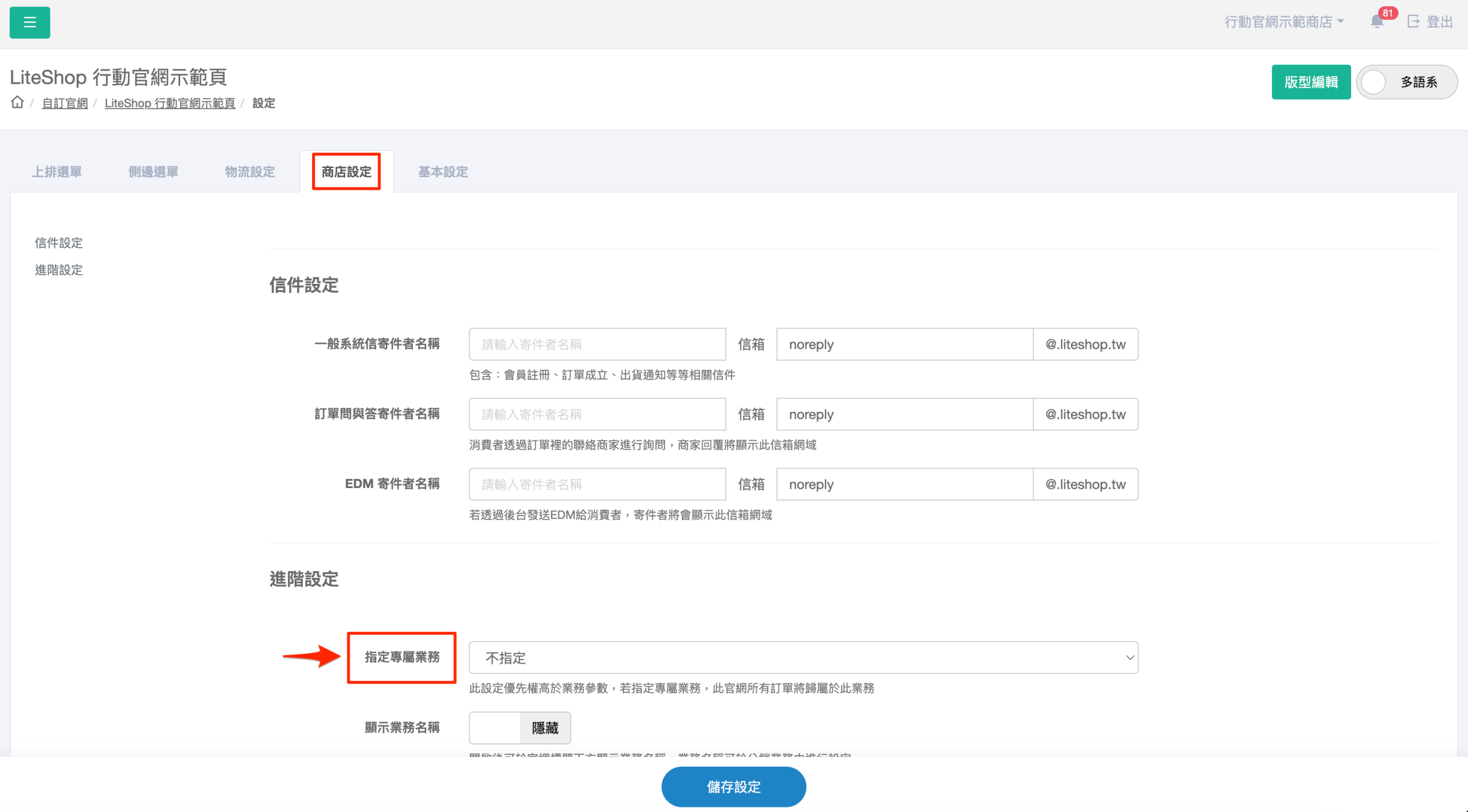Image resolution: width=1468 pixels, height=812 pixels.
Task: Click the notification bell icon
Action: point(1377,22)
